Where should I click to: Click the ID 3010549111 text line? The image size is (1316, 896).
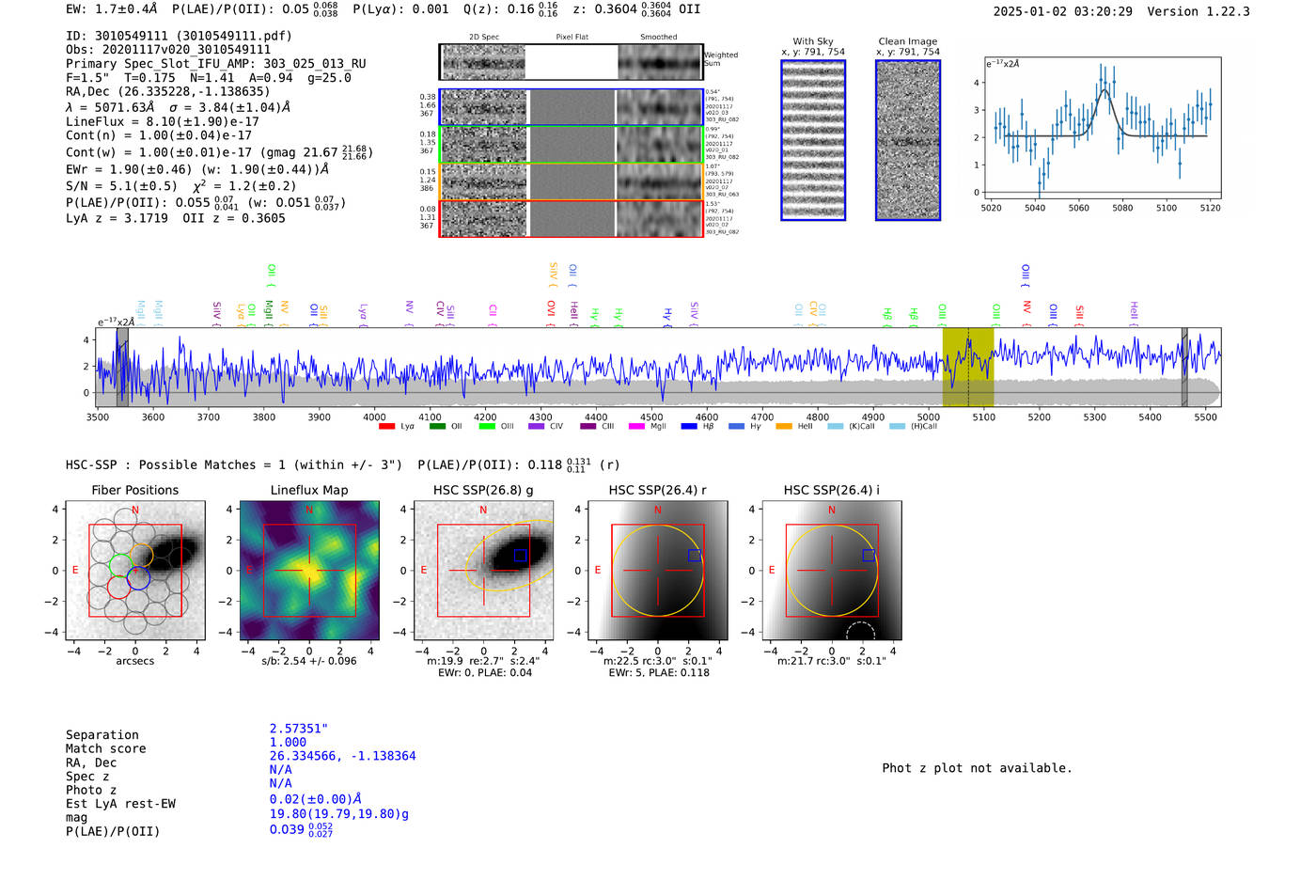click(x=179, y=36)
